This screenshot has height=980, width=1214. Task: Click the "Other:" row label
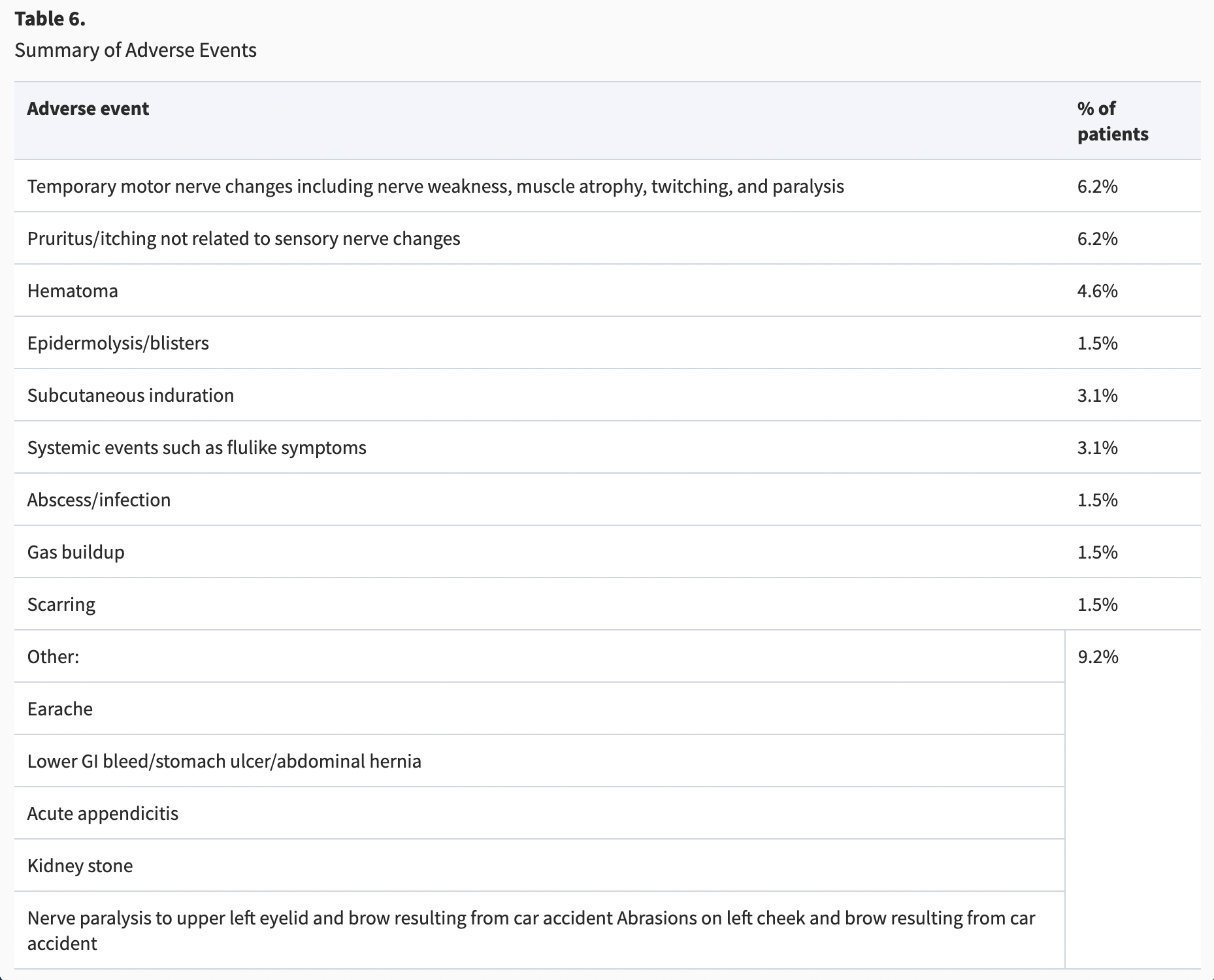point(53,657)
